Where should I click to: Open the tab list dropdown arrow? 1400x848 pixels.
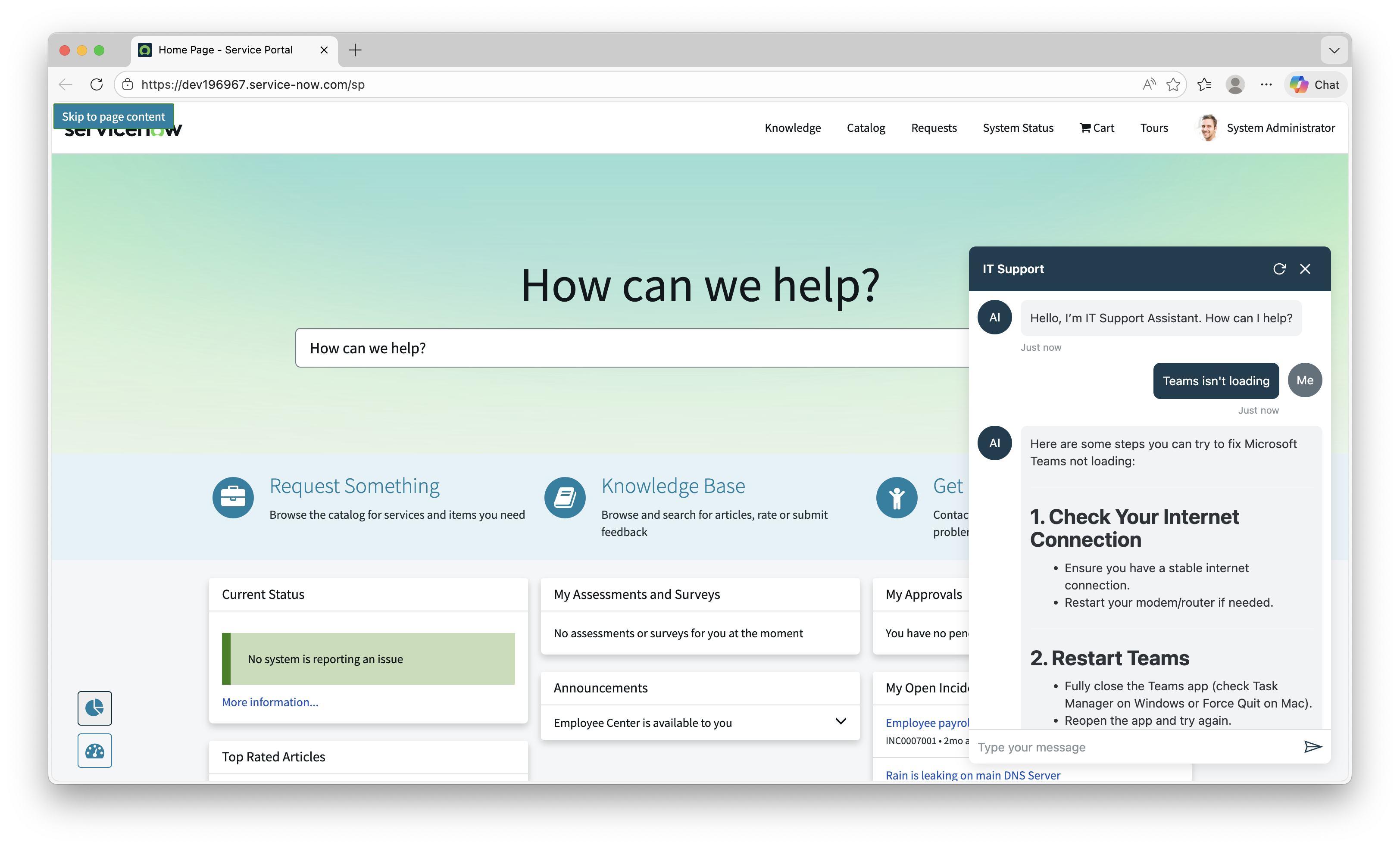click(1334, 50)
